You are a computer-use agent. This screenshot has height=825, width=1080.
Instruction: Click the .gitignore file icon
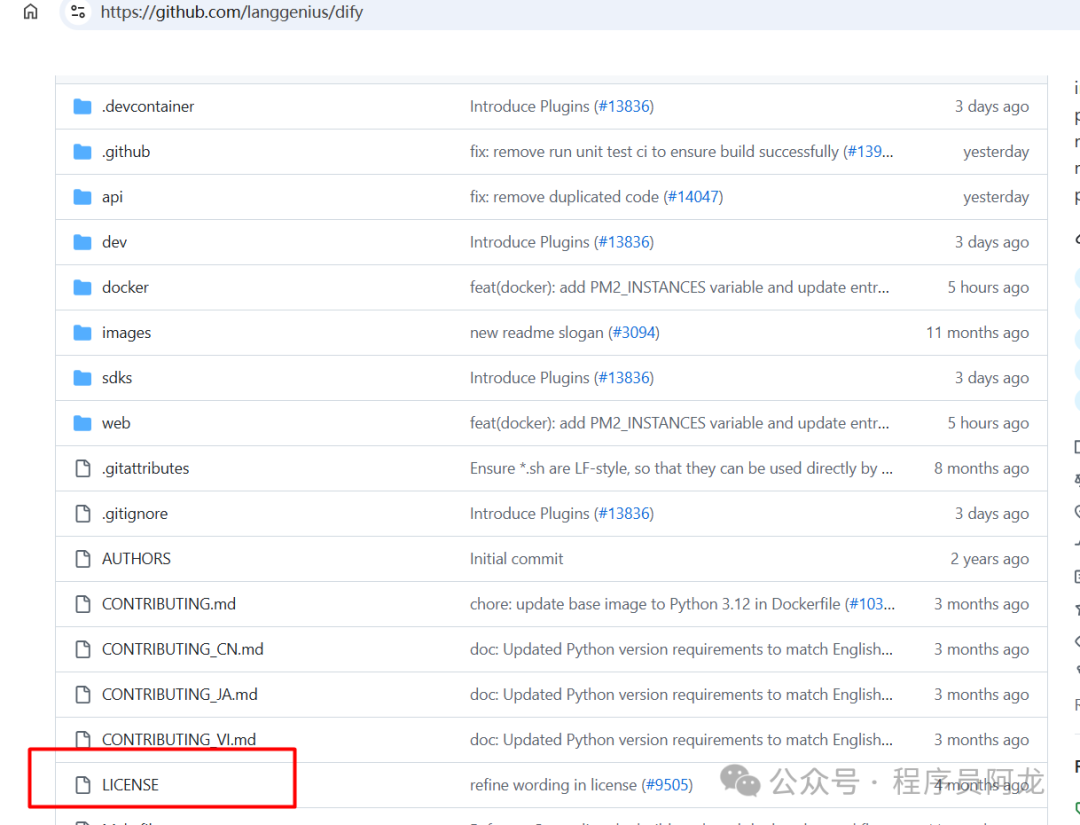coord(83,514)
